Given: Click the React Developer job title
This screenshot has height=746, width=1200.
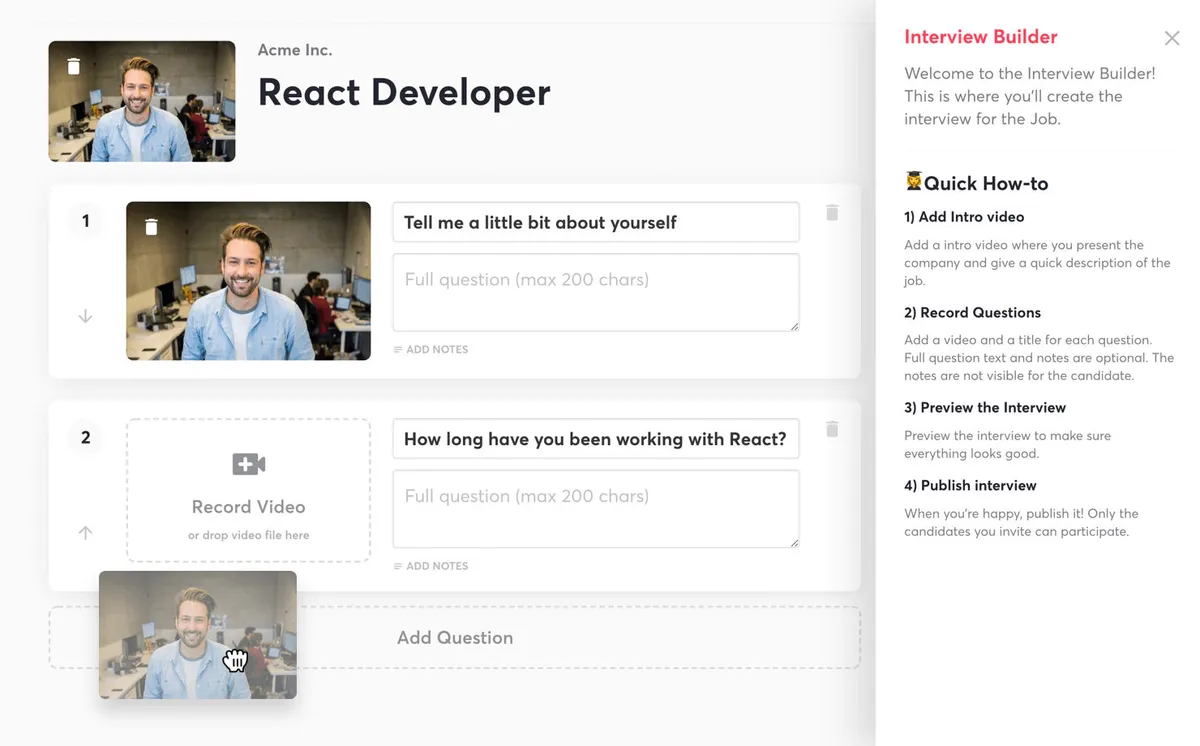Looking at the screenshot, I should 404,92.
